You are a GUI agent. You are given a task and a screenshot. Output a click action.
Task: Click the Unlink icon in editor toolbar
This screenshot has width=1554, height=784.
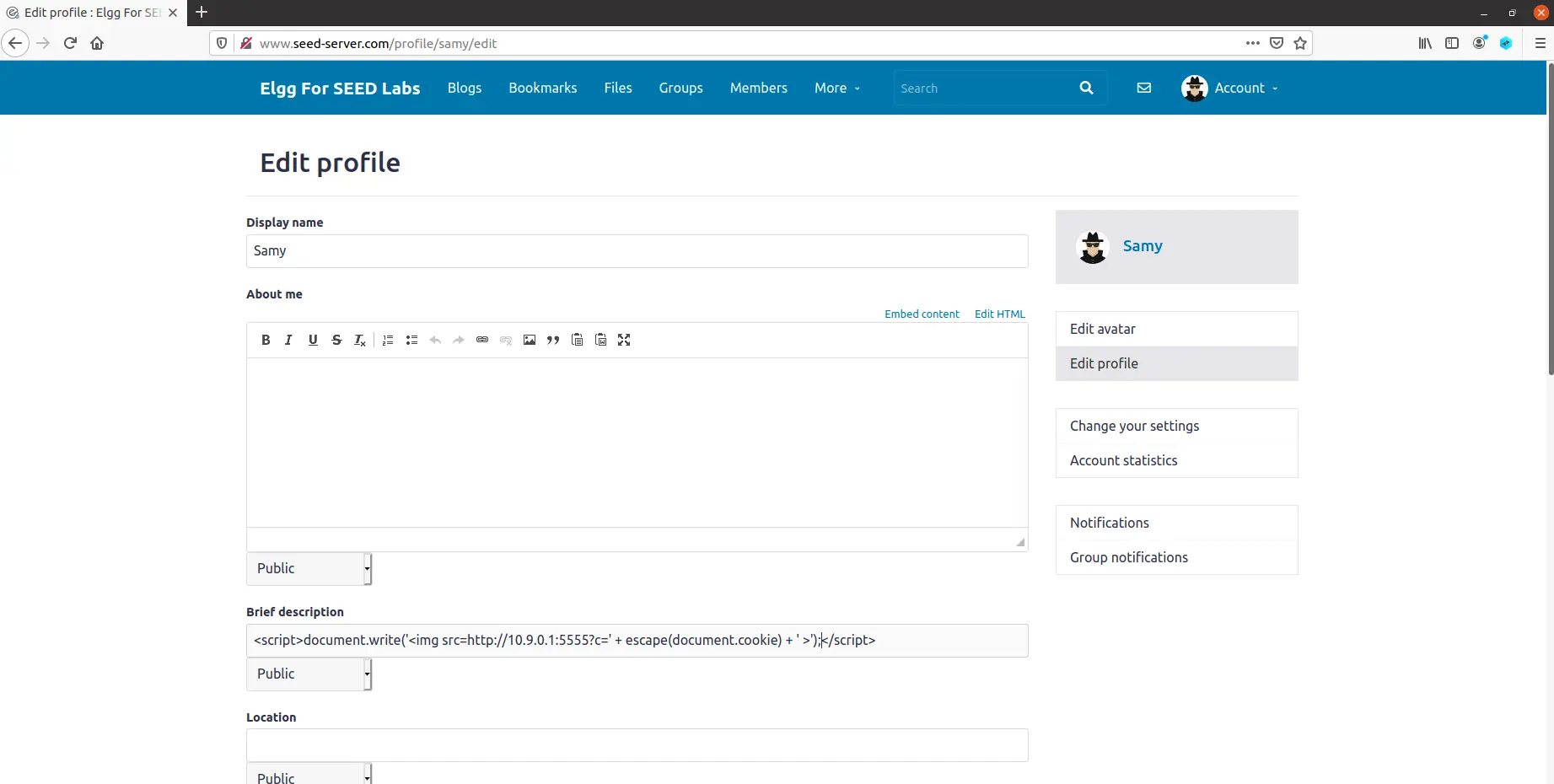pyautogui.click(x=506, y=340)
